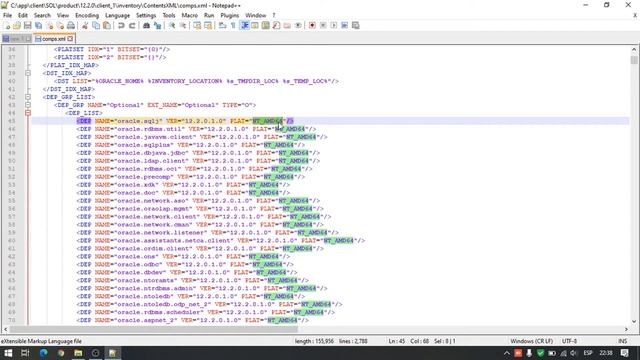Toggle Word wrap in the toolbar
Screen dimensions: 640x360
(x=222, y=25)
